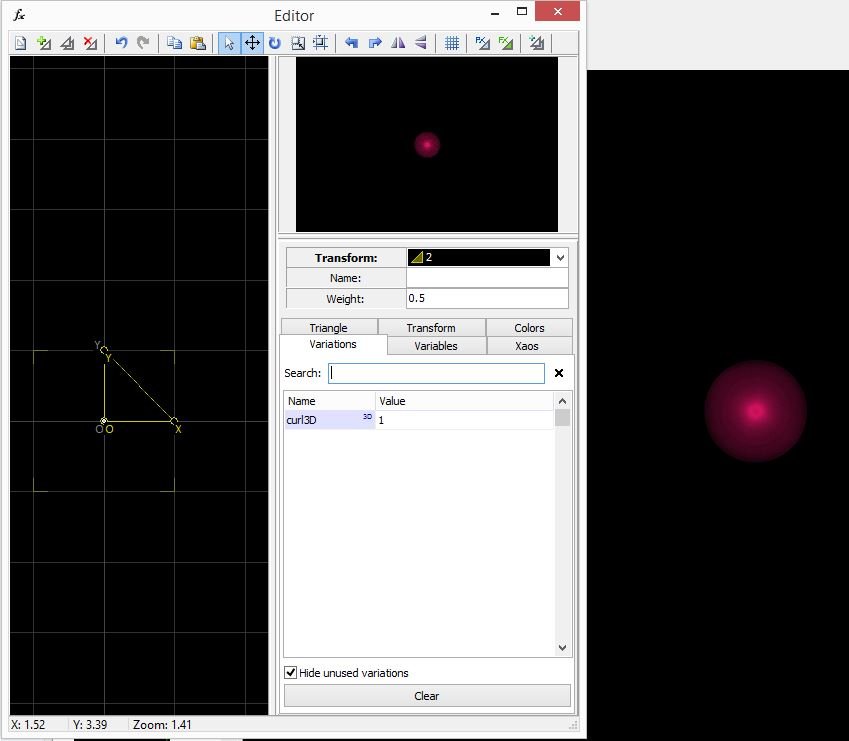Switch to the Xaos tab
The width and height of the screenshot is (849, 741).
[x=527, y=346]
